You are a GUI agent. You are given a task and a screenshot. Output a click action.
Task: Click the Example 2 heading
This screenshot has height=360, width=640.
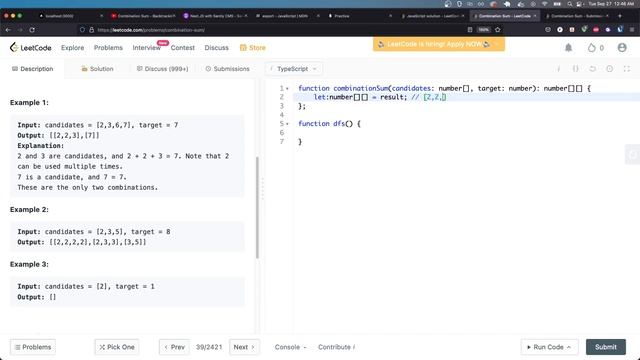coord(29,209)
